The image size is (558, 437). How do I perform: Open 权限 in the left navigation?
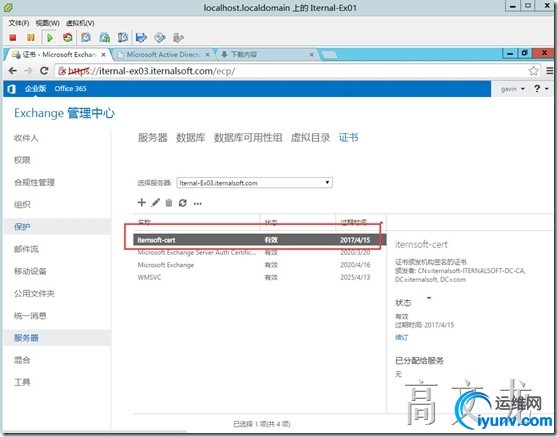[x=22, y=160]
